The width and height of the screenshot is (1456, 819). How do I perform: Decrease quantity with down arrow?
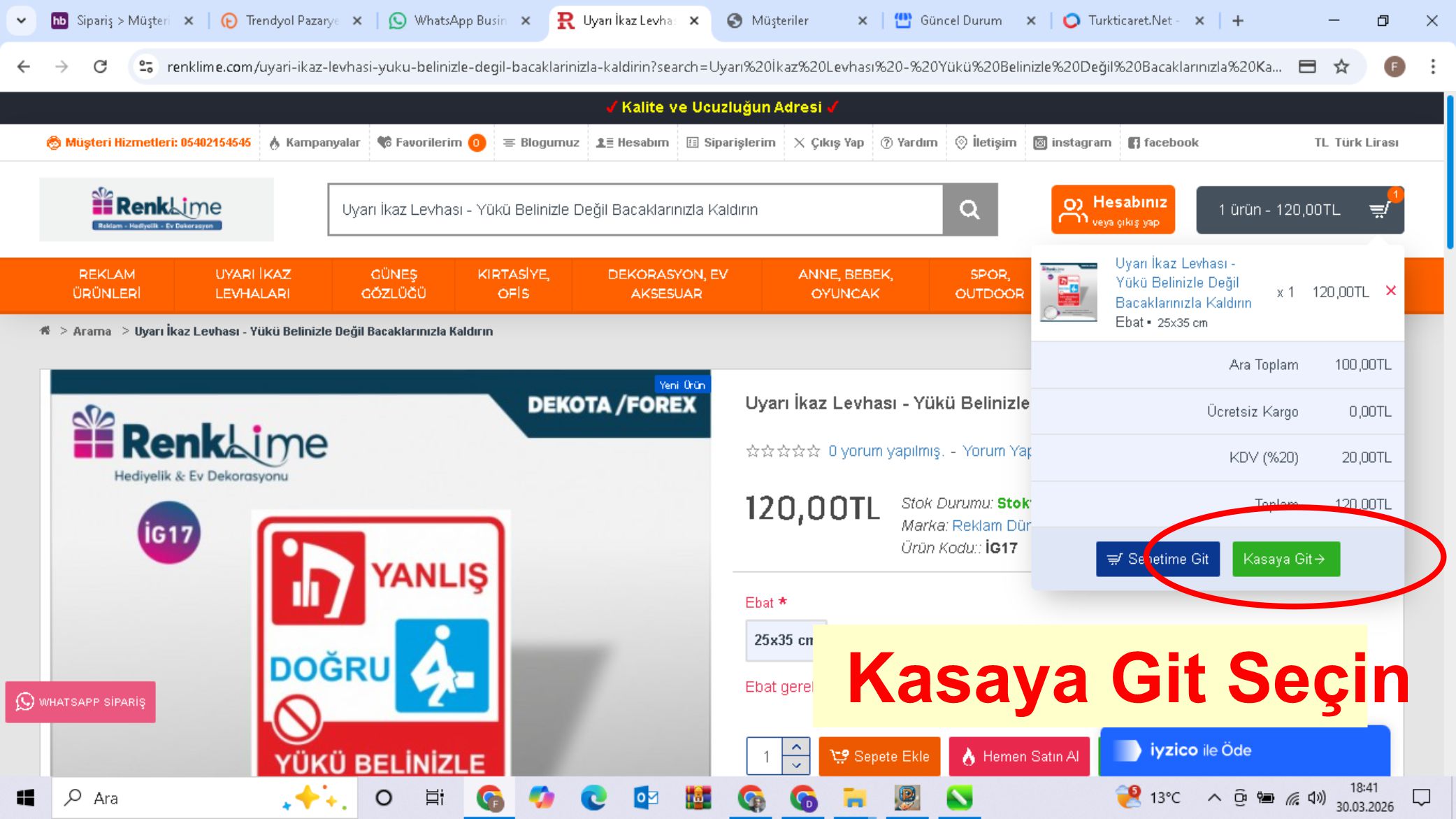796,765
